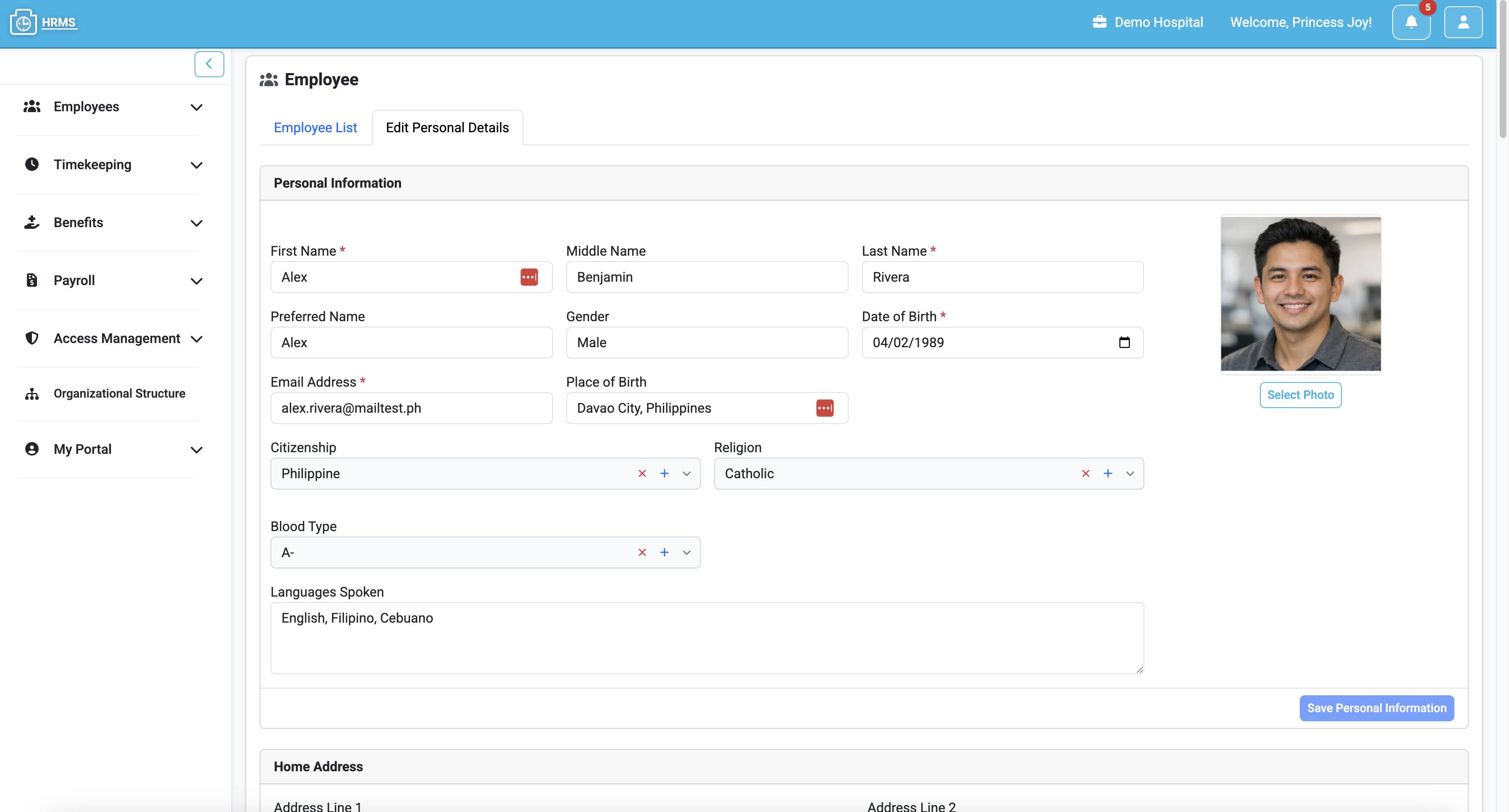Screen dimensions: 1509x812
Task: Focus the Last Name field containing Rivera
Action: click(x=1002, y=277)
